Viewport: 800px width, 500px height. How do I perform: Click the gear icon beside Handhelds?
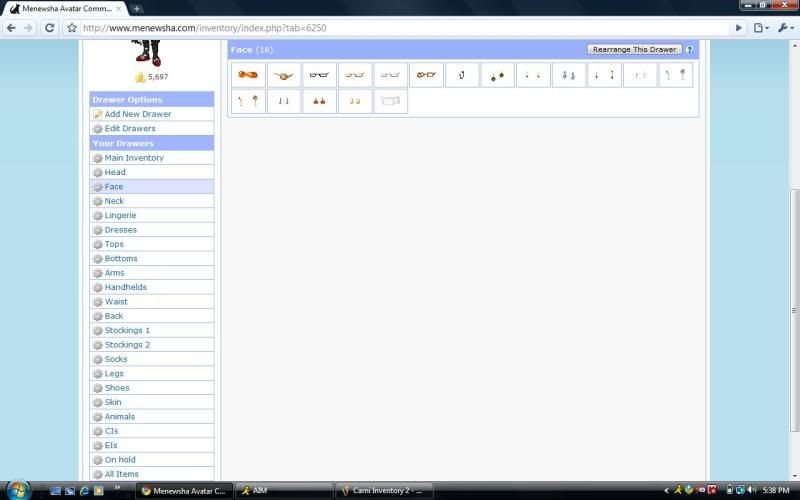click(x=97, y=287)
